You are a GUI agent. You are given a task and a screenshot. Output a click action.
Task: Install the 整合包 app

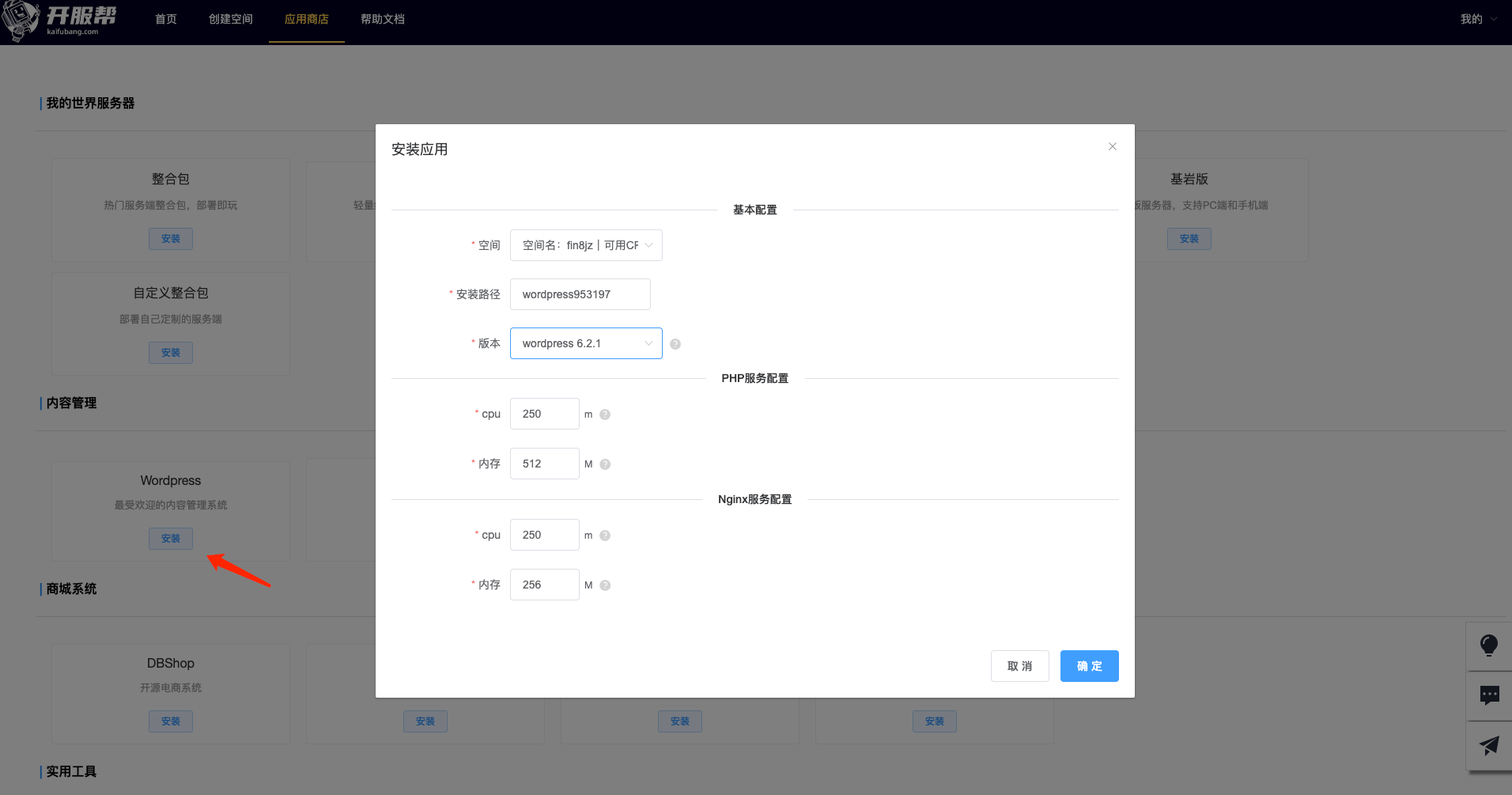[171, 239]
